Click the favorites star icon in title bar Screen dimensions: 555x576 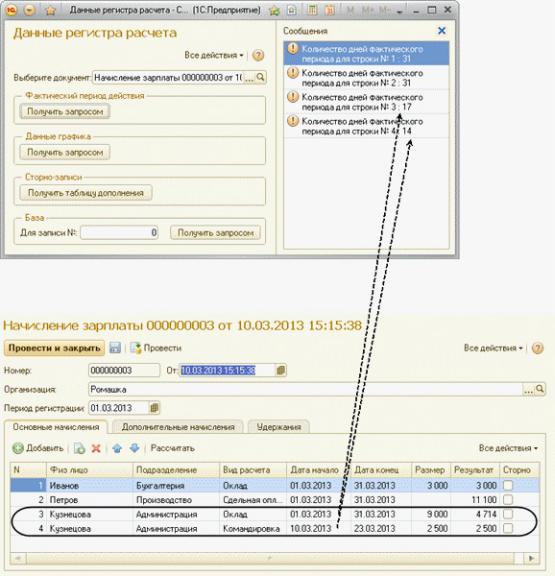[51, 10]
